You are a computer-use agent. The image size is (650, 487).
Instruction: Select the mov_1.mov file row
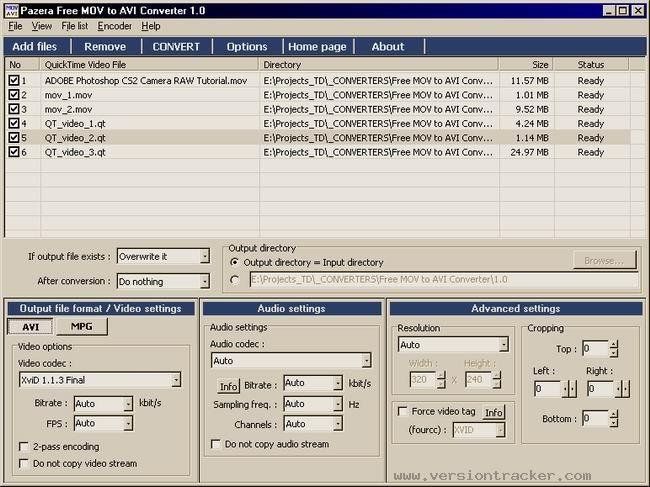(x=318, y=95)
